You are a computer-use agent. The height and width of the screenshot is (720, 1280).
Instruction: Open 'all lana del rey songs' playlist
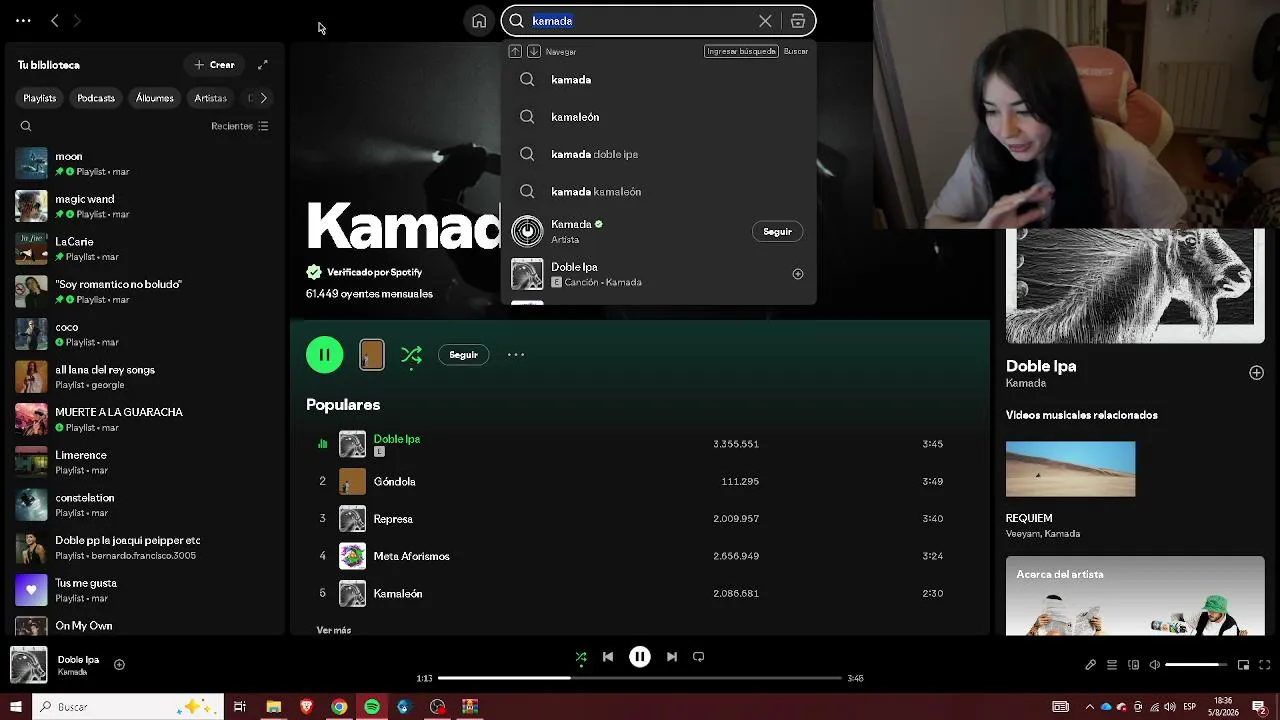145,377
